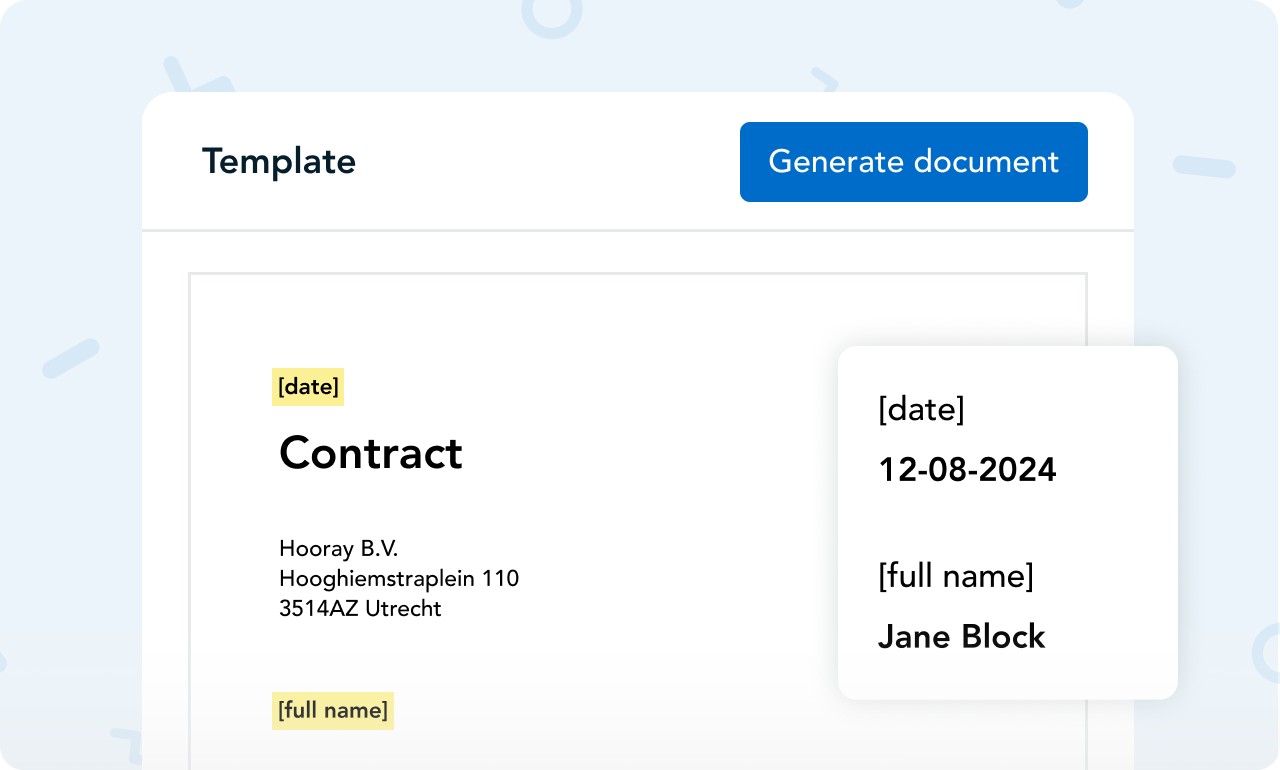Click the 12-08-2024 date value
The image size is (1280, 770).
click(967, 470)
